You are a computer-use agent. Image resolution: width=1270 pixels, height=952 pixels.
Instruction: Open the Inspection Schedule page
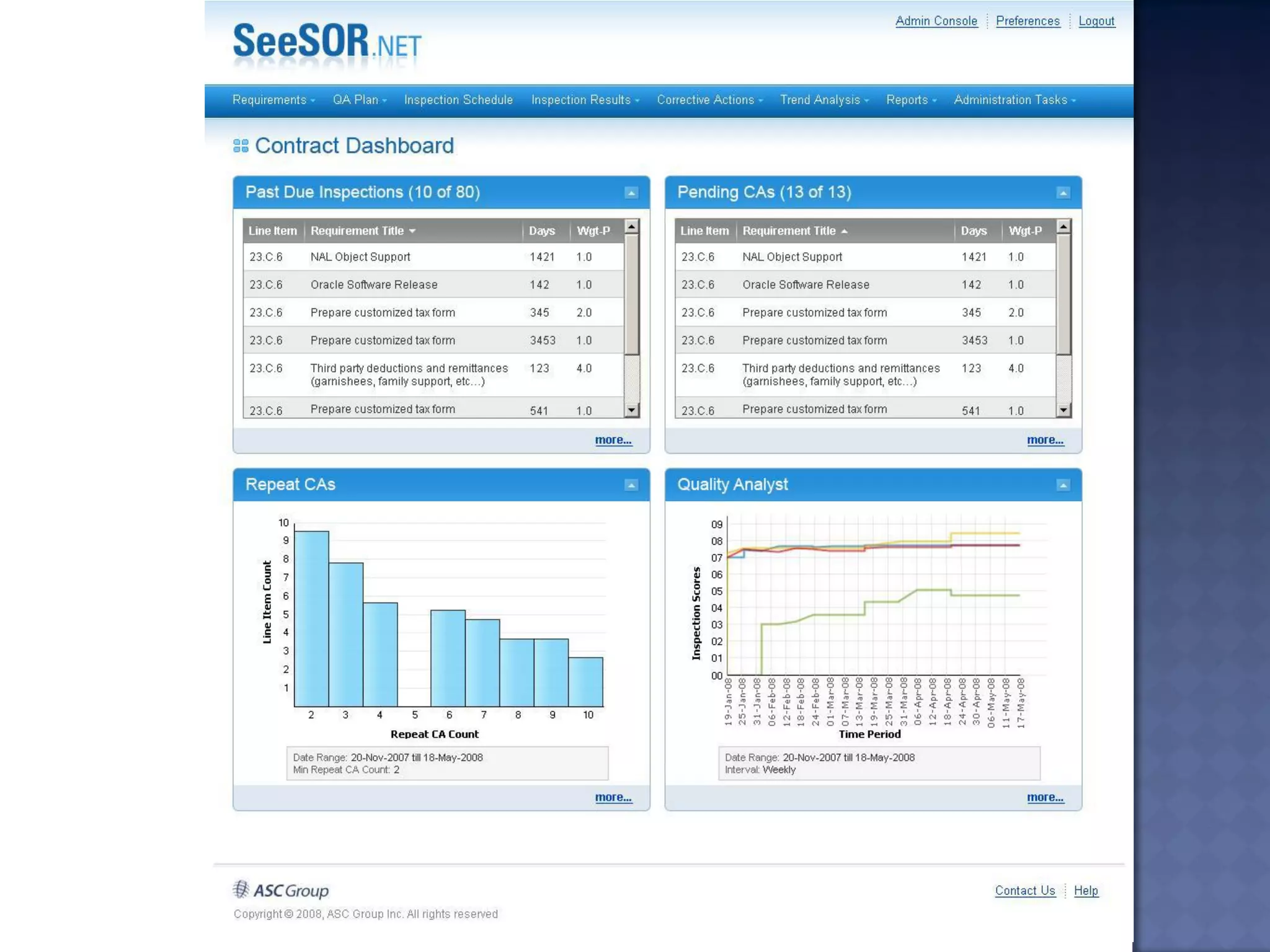tap(458, 100)
